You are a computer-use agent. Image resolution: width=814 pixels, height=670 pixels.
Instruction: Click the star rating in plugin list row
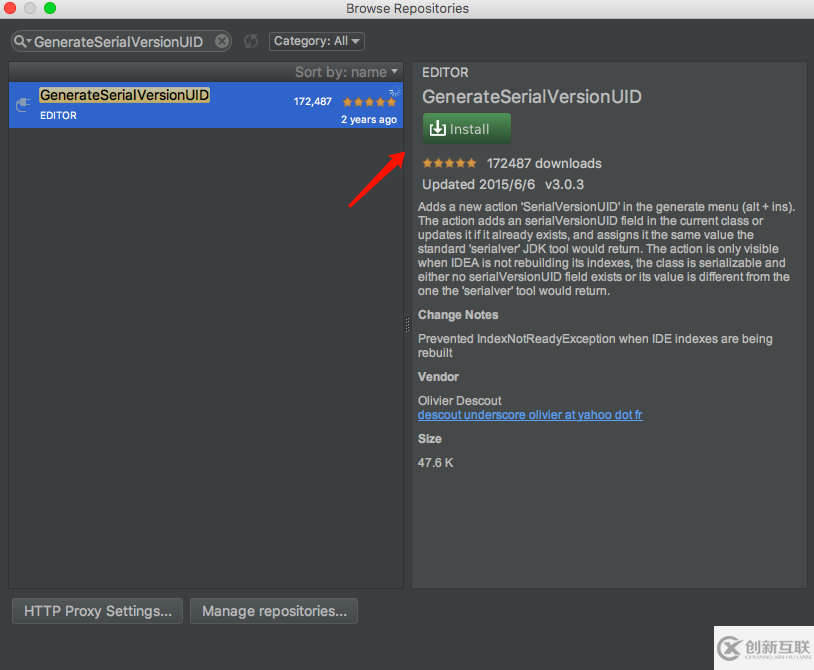point(370,102)
